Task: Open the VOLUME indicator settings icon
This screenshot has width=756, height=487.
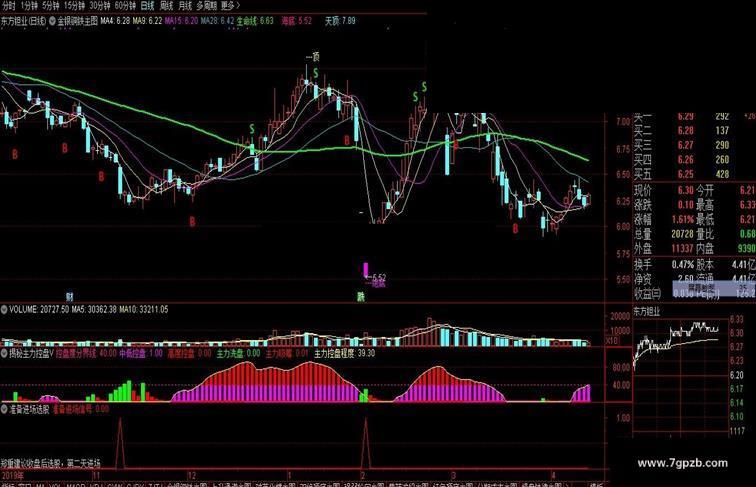Action: 4,310
